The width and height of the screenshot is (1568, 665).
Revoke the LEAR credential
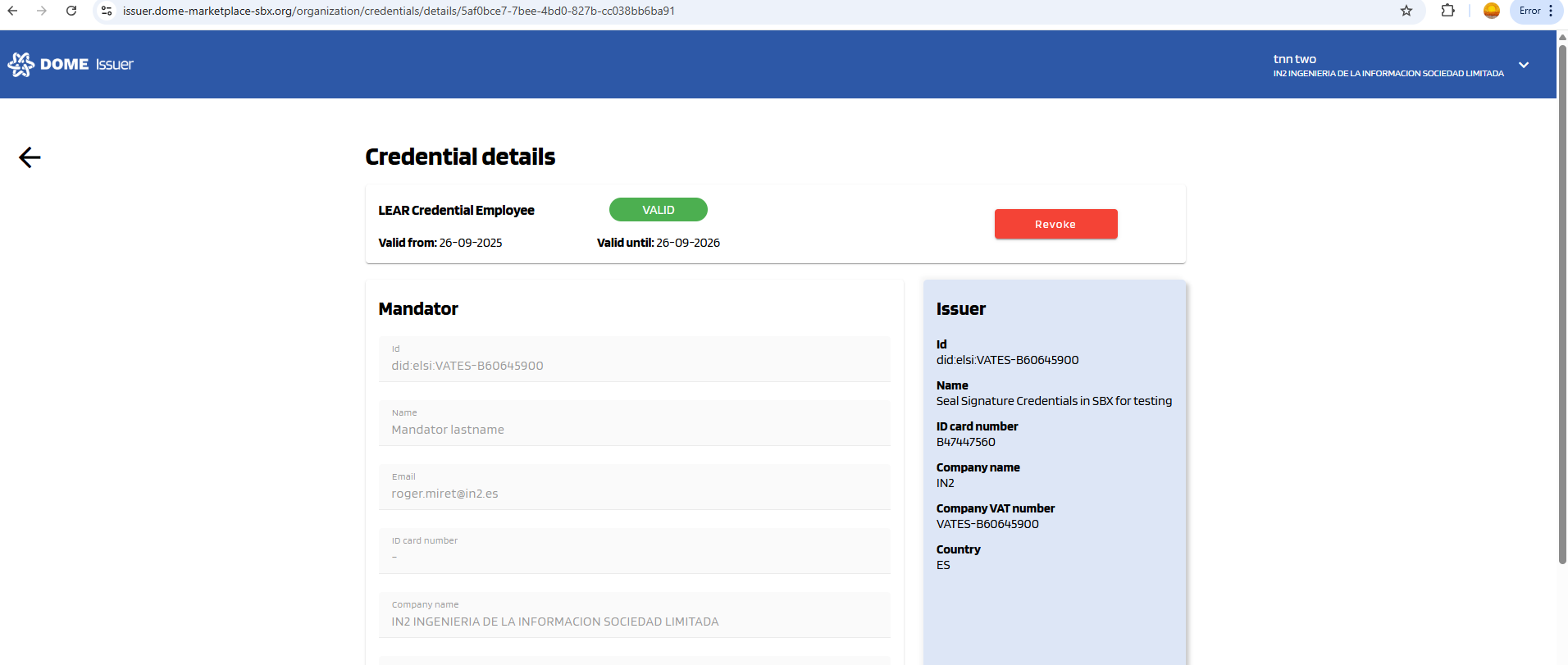1055,224
